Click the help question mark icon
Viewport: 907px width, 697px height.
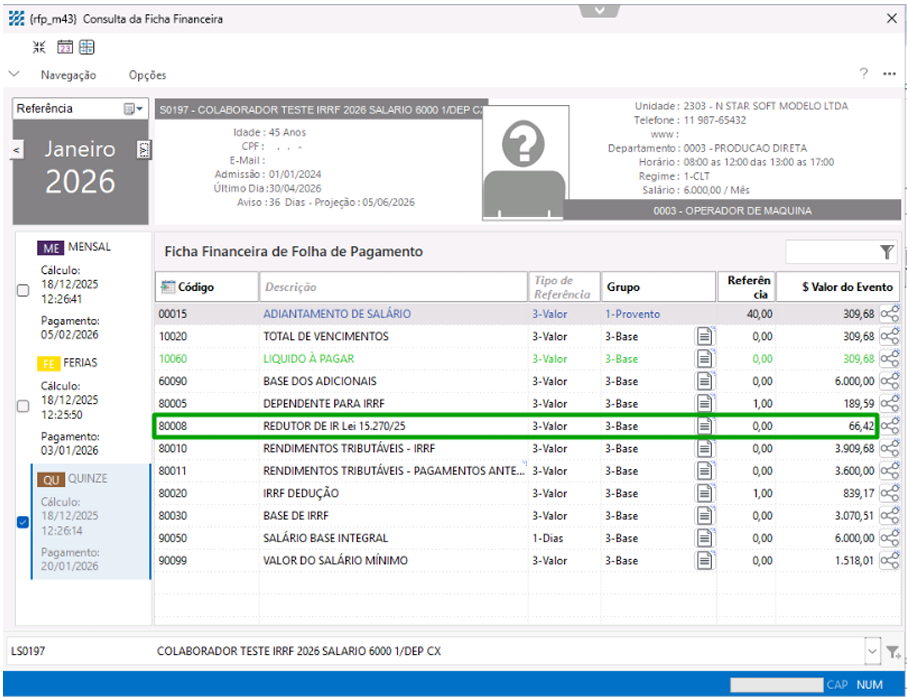click(864, 74)
